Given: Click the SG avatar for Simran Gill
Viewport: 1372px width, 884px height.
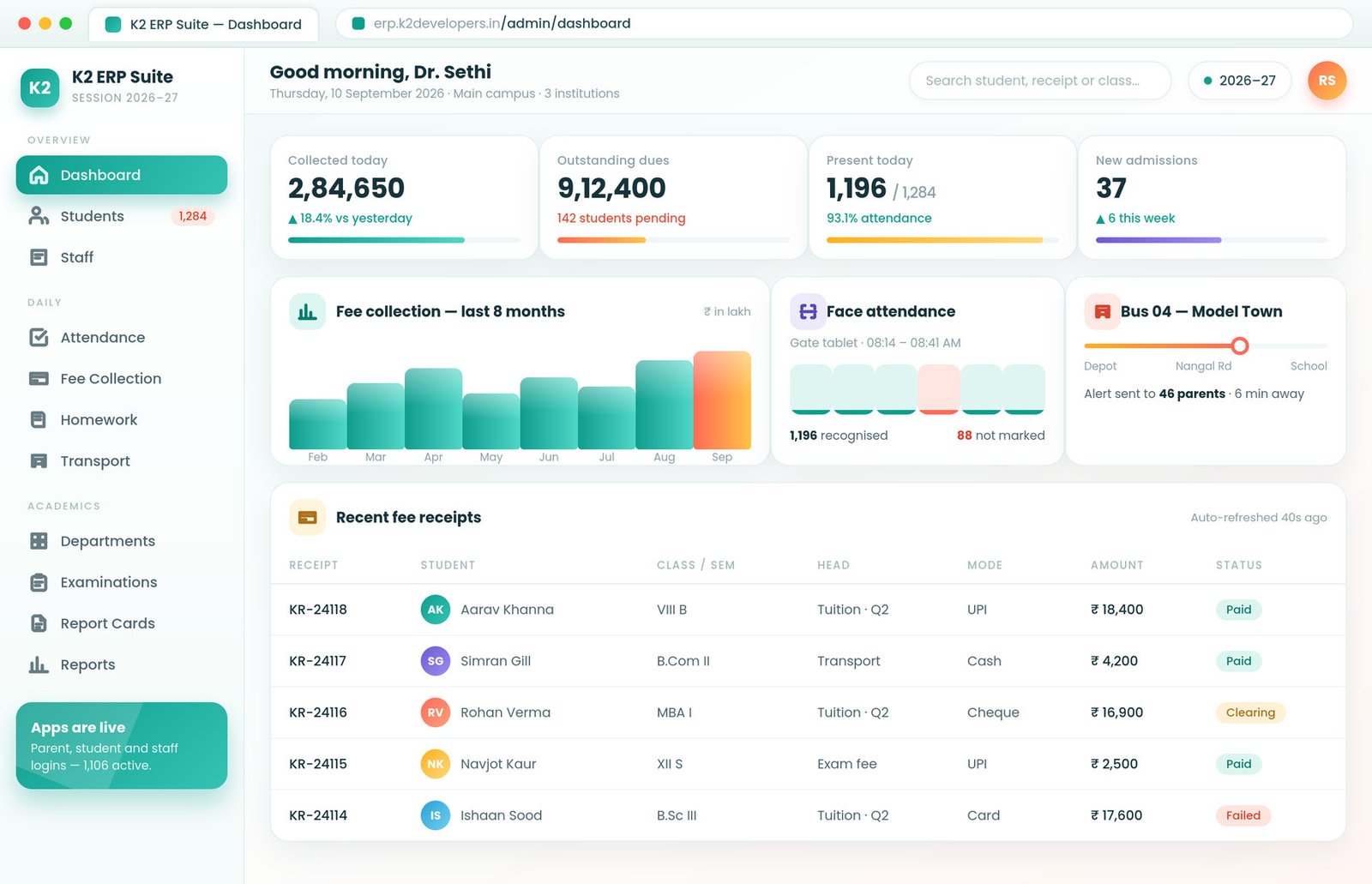Looking at the screenshot, I should (436, 661).
